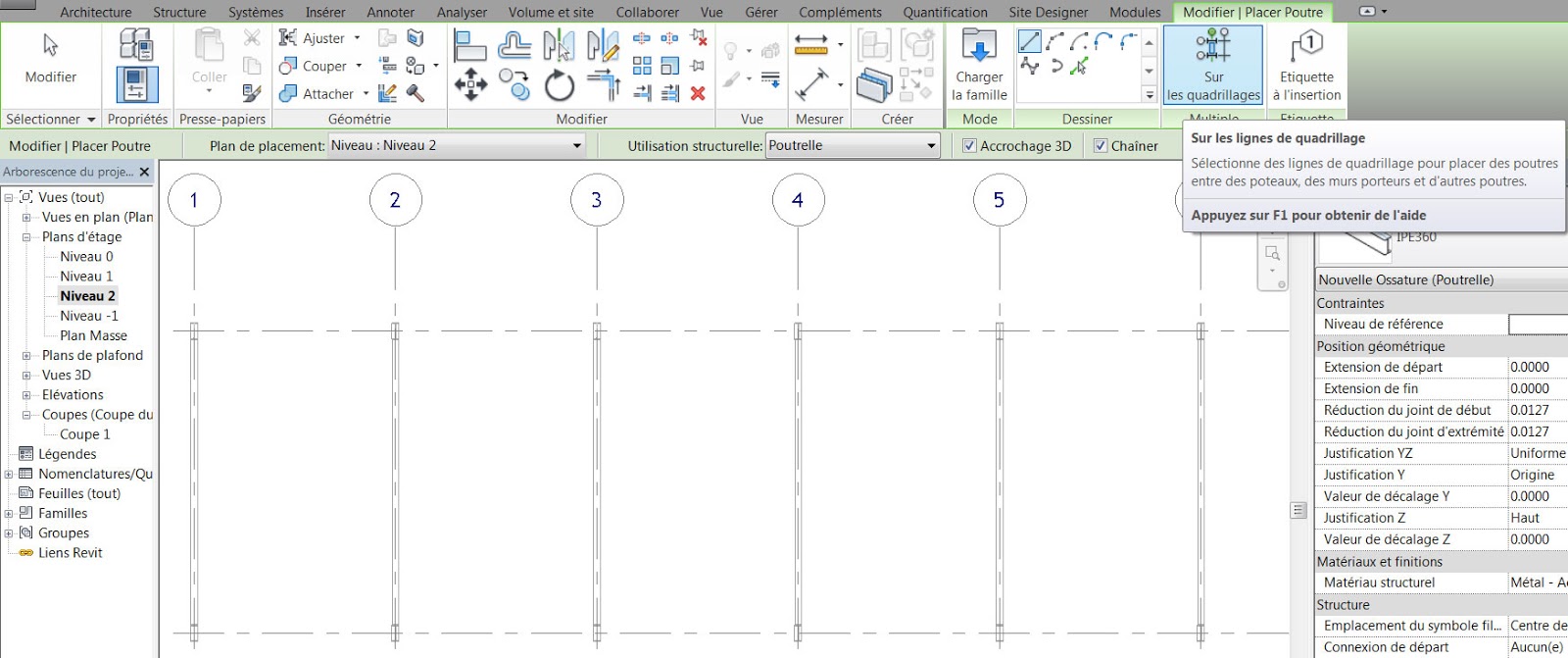The height and width of the screenshot is (658, 1568).
Task: Expand the Elévations tree node
Action: [x=26, y=394]
